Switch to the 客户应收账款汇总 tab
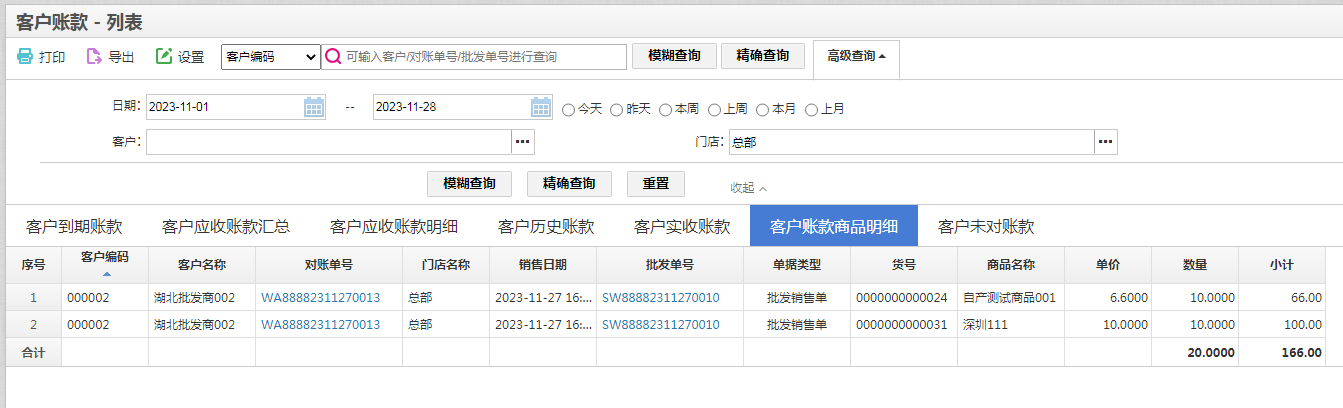The image size is (1343, 408). [226, 226]
